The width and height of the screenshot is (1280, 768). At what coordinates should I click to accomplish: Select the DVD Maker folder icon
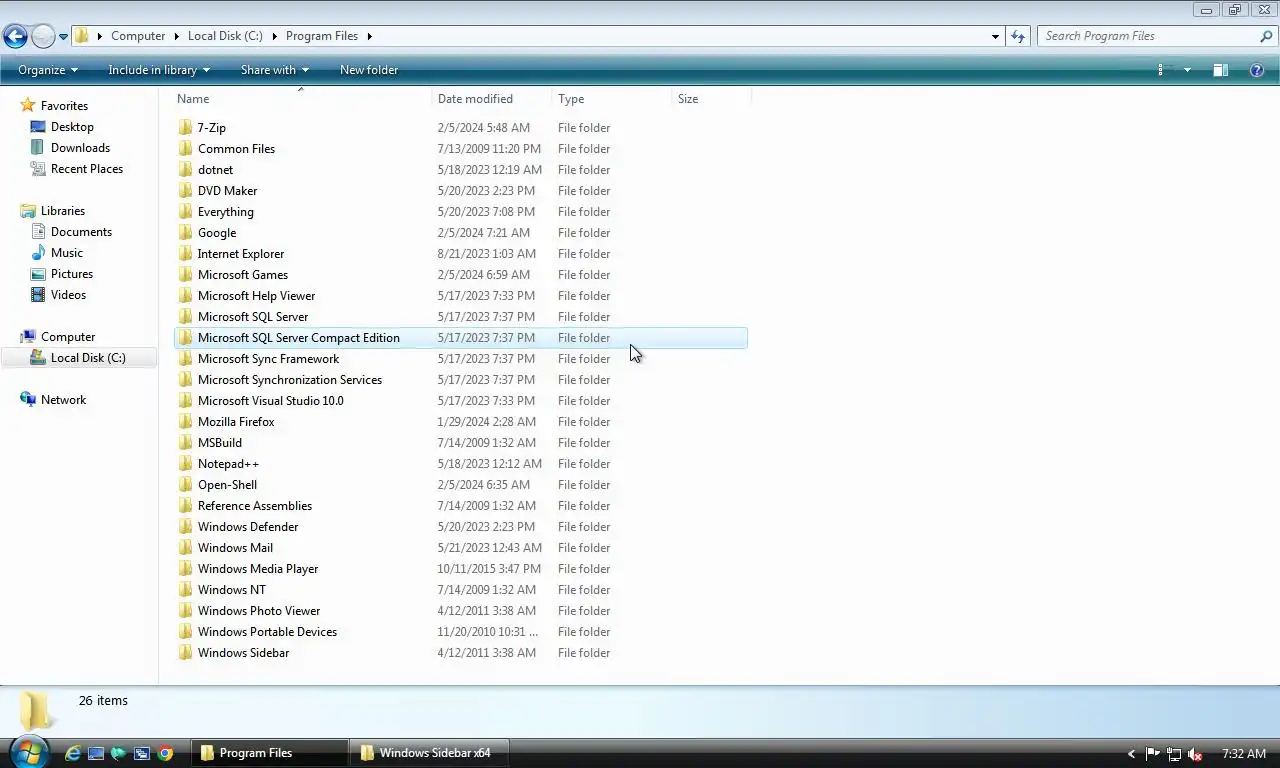[185, 191]
